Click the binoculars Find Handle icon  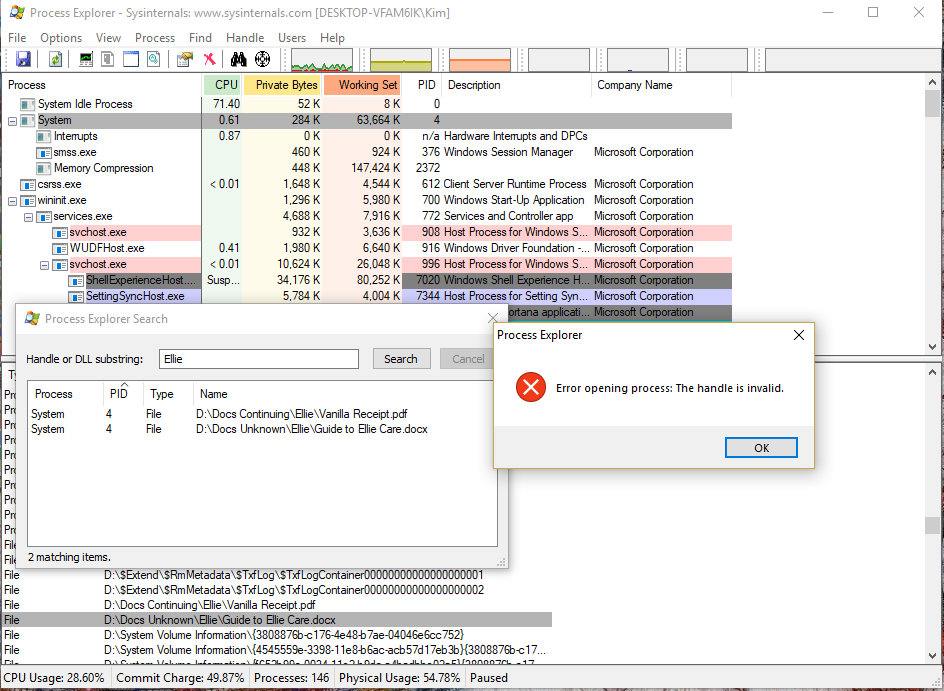point(239,59)
